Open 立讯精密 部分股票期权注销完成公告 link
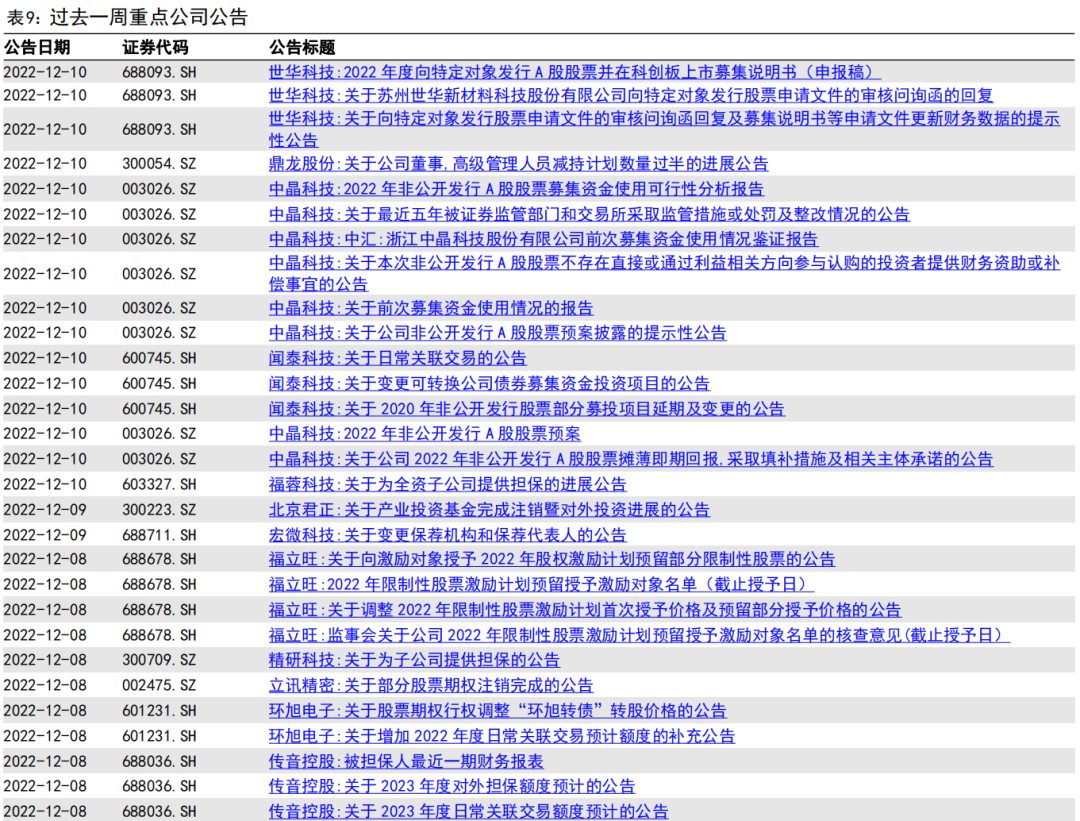1080x821 pixels. (x=430, y=685)
